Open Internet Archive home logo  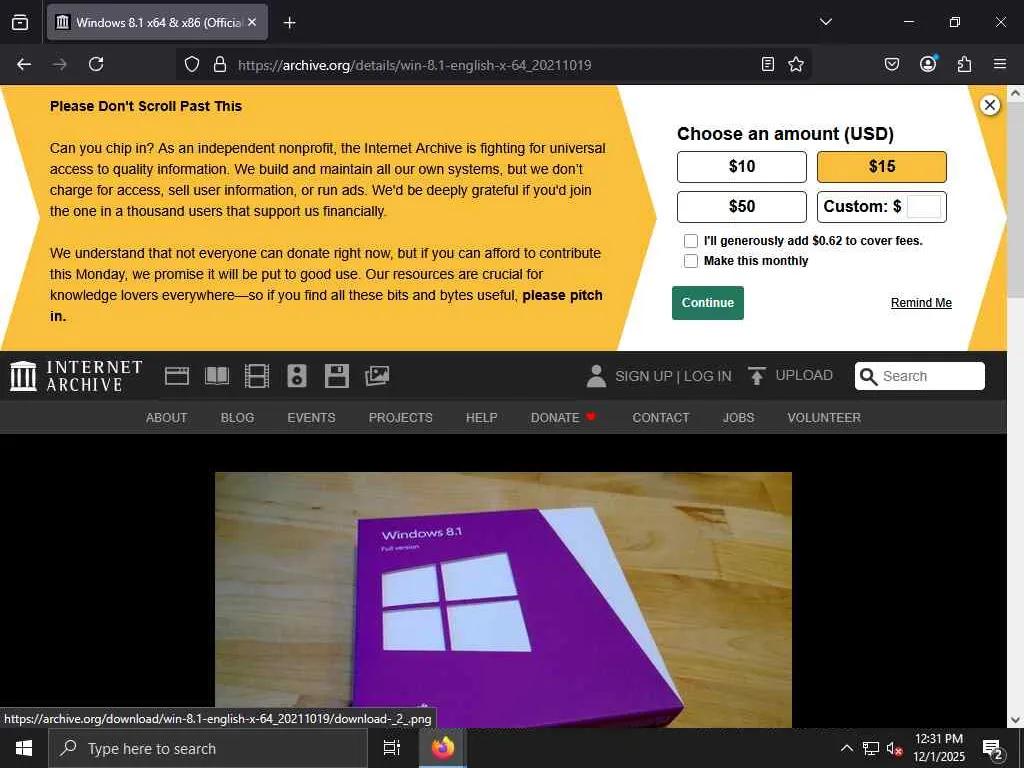(x=76, y=376)
